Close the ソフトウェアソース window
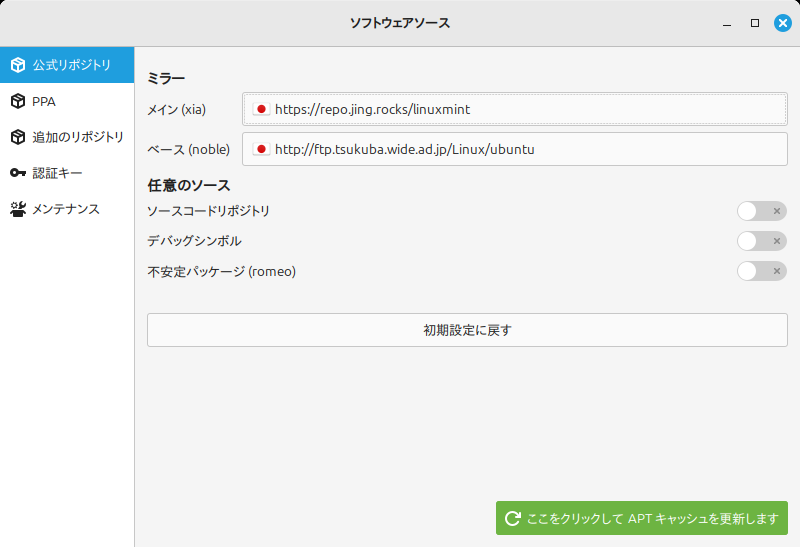This screenshot has height=547, width=800. click(783, 23)
